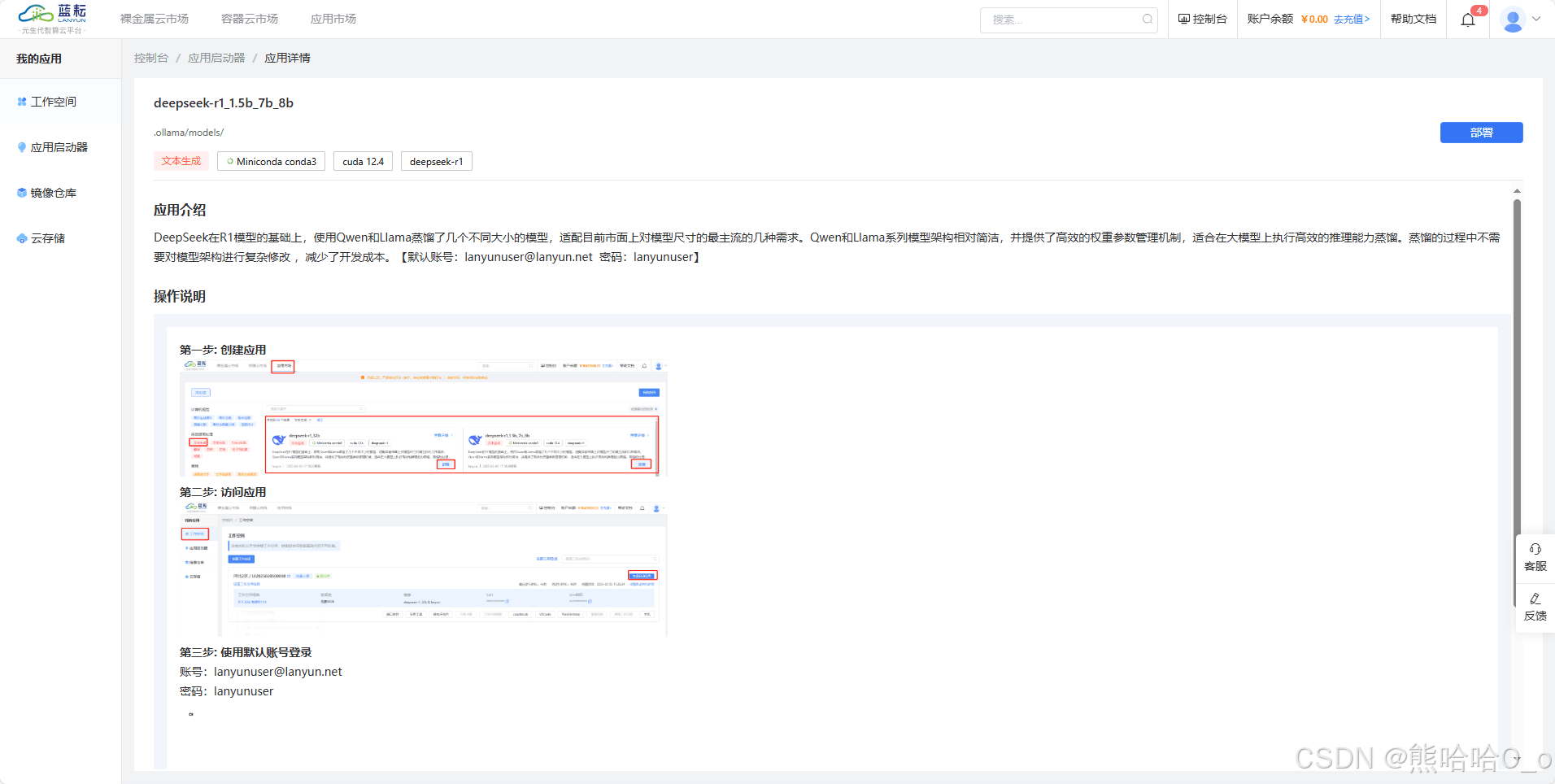Expand the user account dropdown arrow
Image resolution: width=1555 pixels, height=784 pixels.
1536,19
